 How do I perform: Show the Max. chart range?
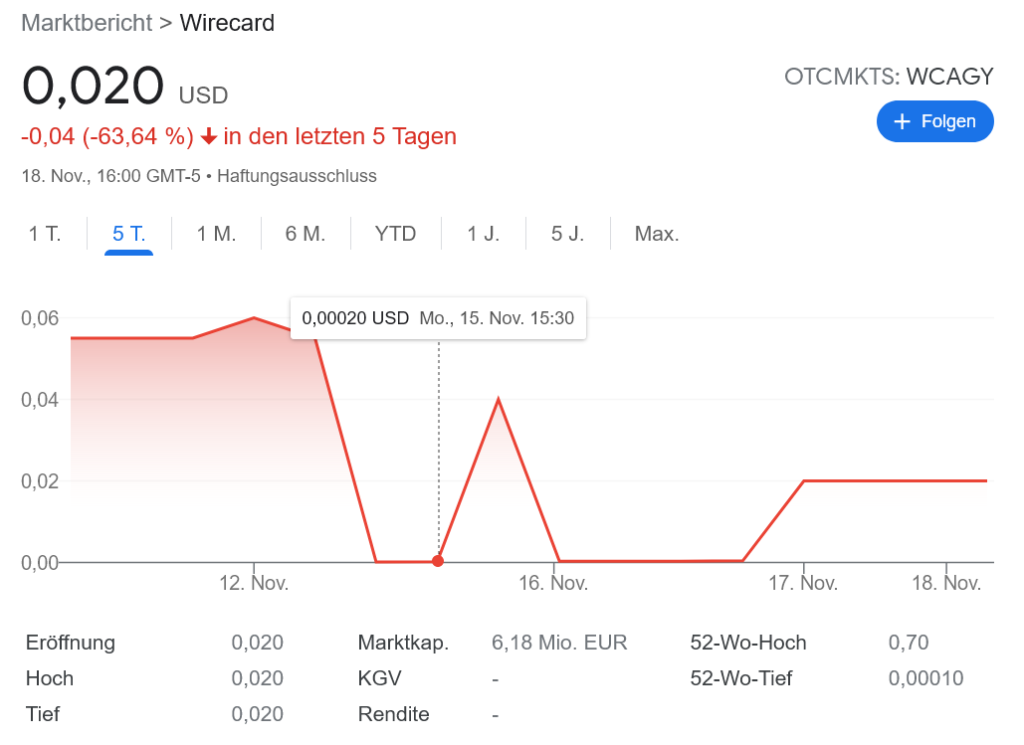[x=656, y=234]
